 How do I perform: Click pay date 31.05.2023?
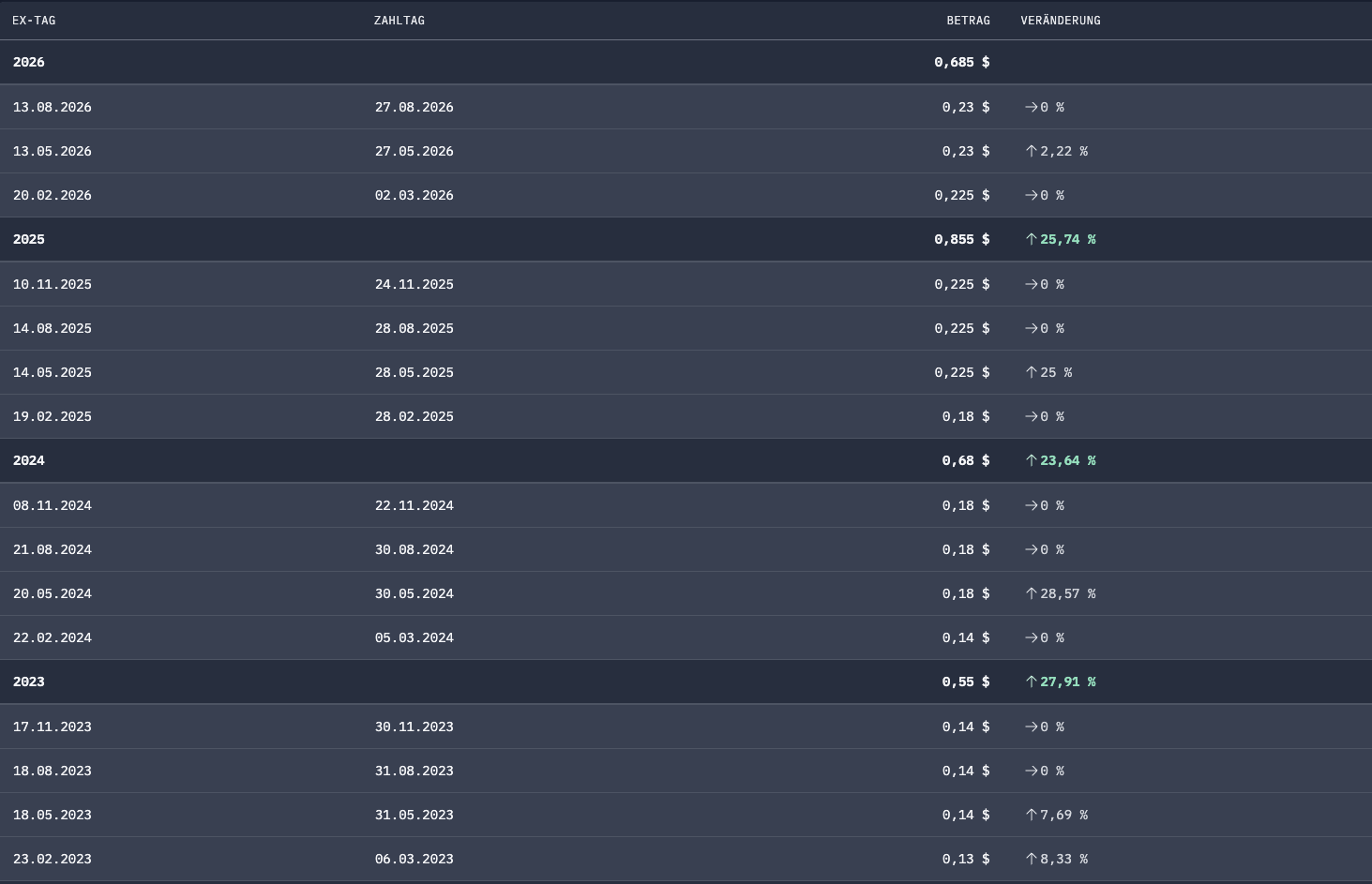coord(415,815)
